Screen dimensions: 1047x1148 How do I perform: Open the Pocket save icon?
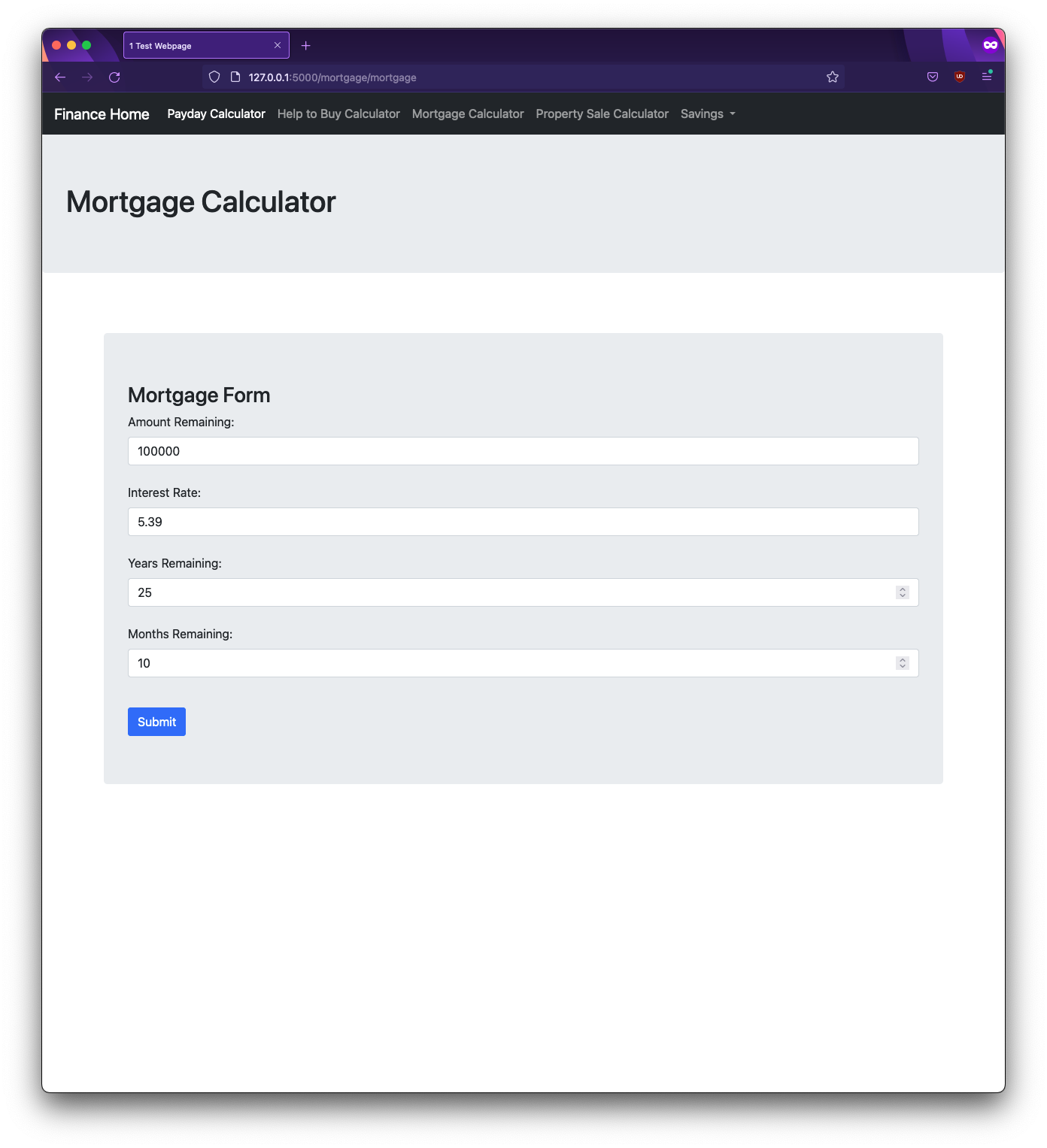[x=933, y=77]
